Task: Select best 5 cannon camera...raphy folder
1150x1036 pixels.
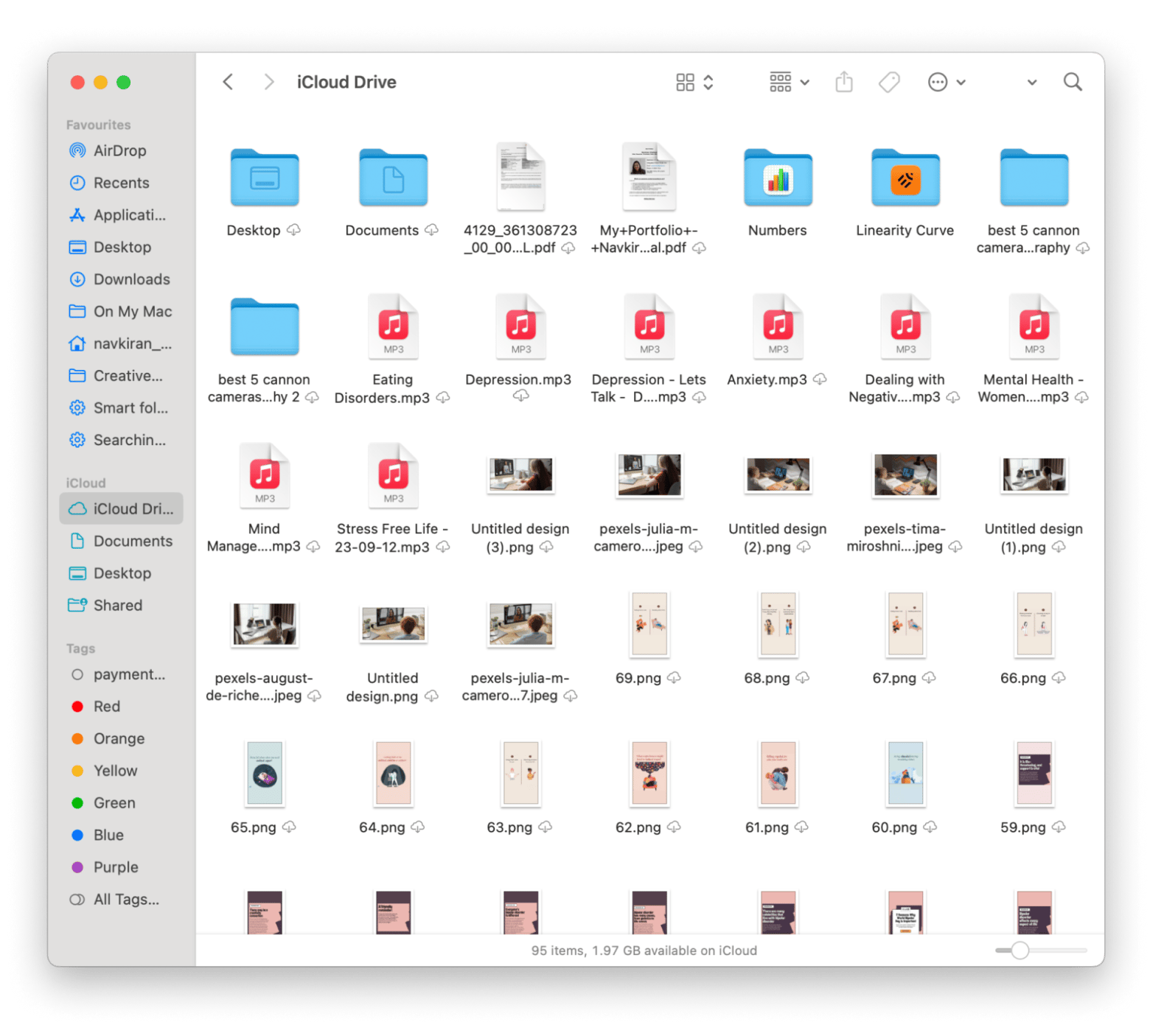Action: tap(1034, 178)
